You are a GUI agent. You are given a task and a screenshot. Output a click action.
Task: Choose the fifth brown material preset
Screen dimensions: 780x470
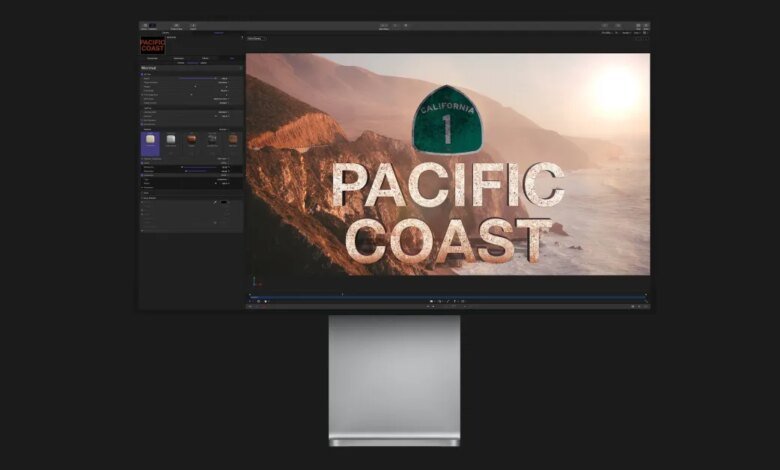pos(233,141)
